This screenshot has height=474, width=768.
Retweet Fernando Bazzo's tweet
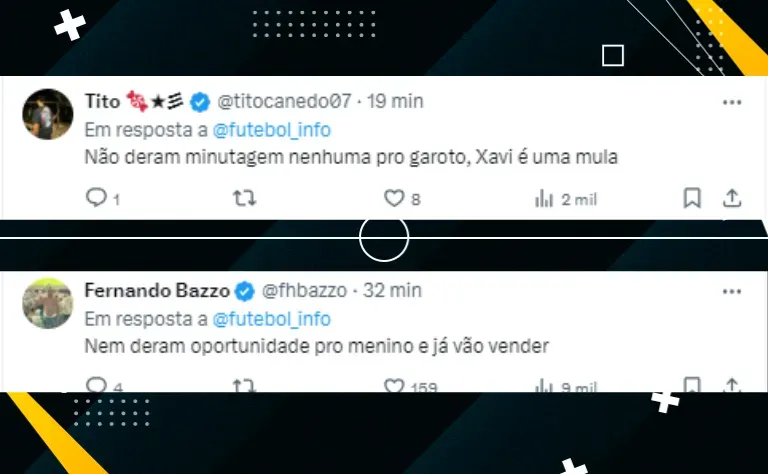244,385
